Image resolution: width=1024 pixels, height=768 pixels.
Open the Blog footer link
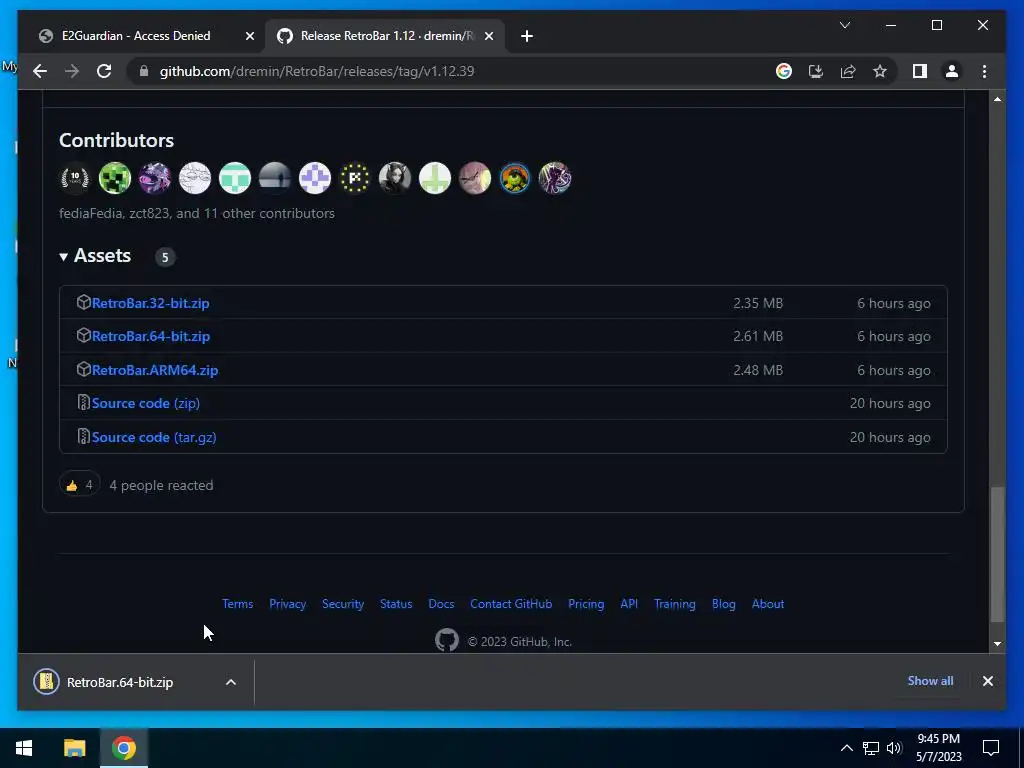[724, 604]
